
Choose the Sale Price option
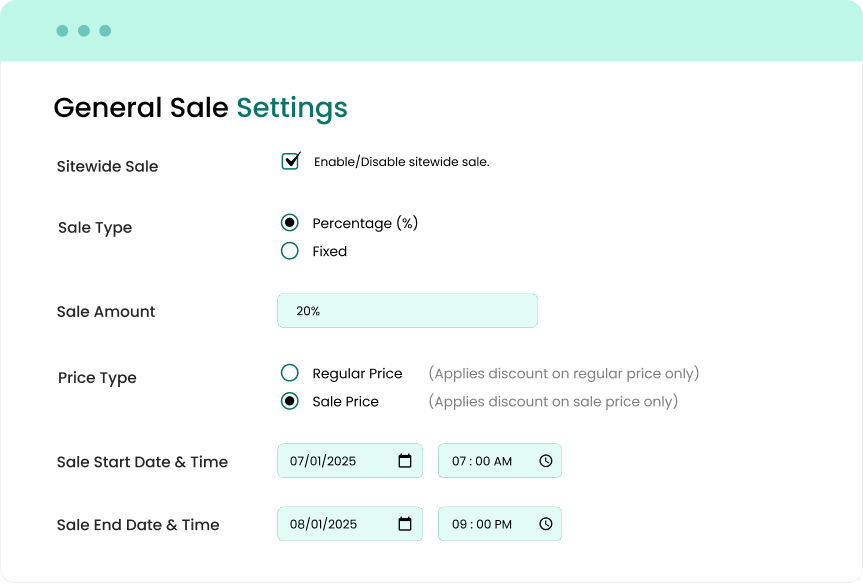pos(290,401)
